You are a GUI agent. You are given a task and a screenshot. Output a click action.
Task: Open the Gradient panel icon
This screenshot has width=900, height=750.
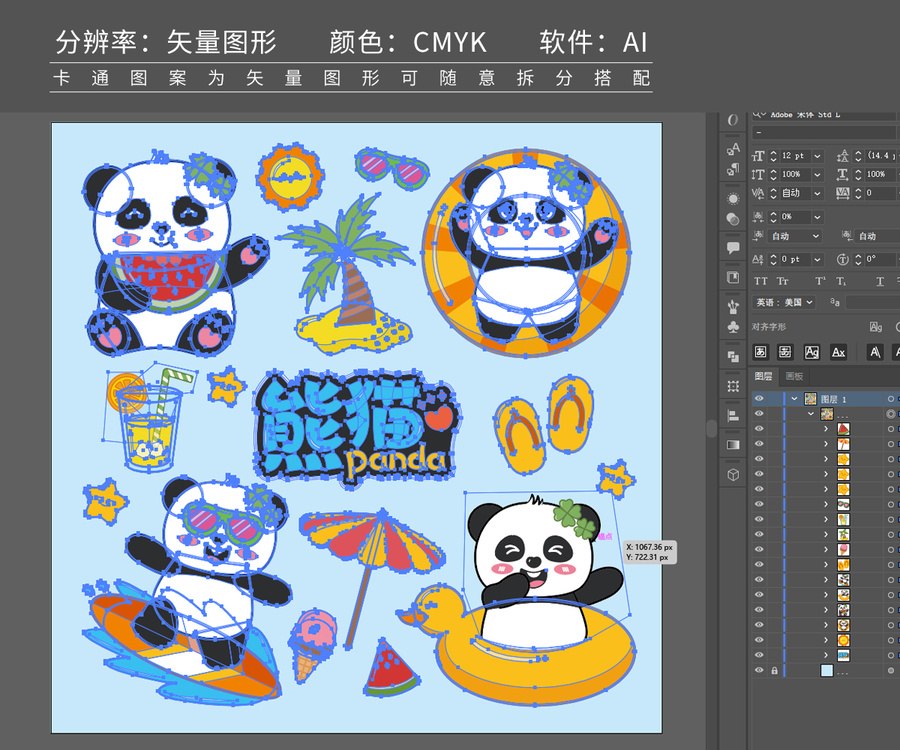(733, 445)
